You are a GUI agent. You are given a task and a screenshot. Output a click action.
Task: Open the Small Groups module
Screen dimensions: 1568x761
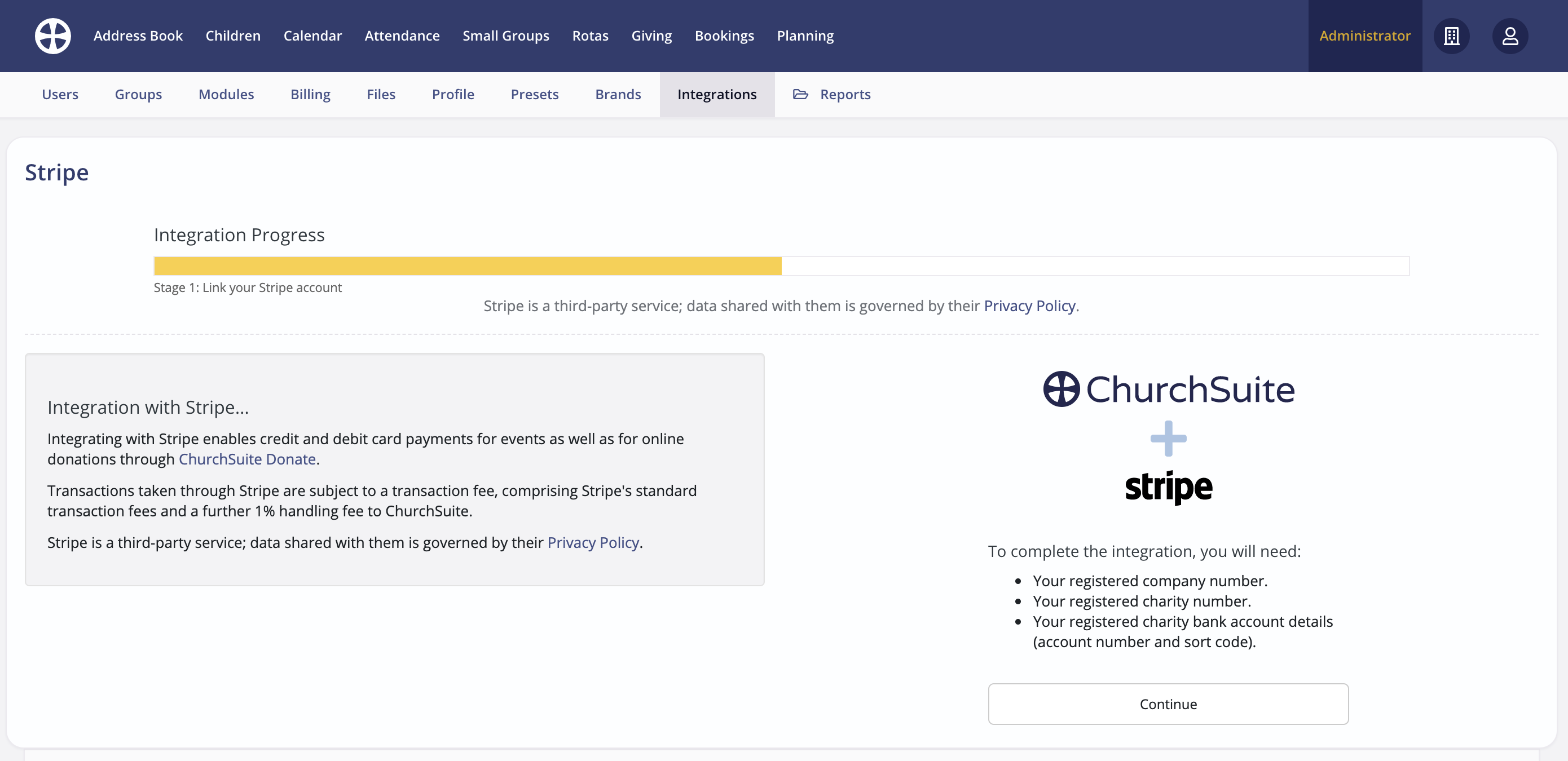tap(505, 36)
